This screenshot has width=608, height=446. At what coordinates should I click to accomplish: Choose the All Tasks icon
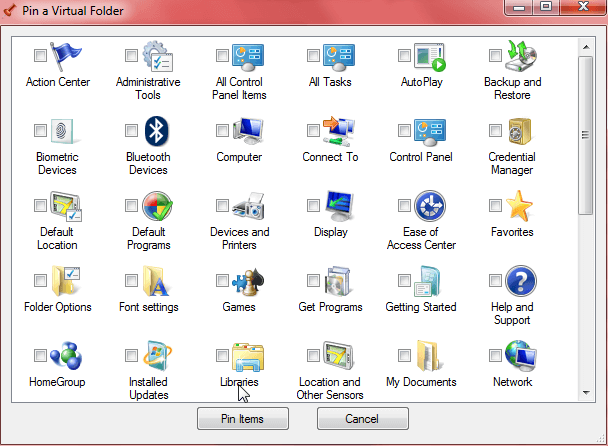[339, 57]
